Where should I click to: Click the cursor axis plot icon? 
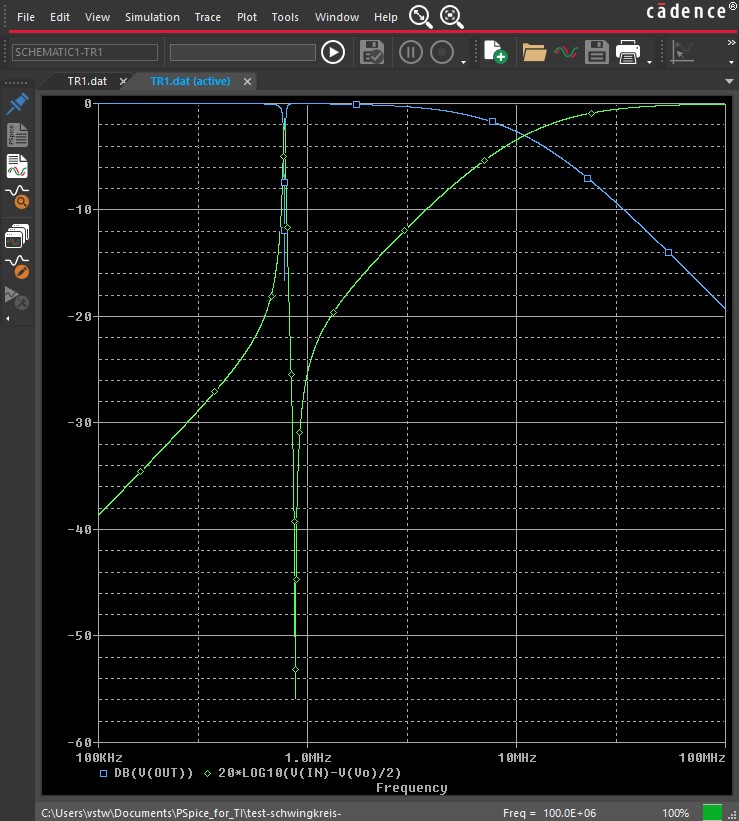pos(682,52)
